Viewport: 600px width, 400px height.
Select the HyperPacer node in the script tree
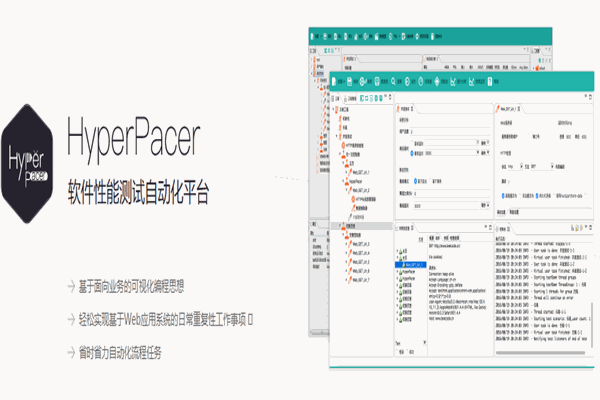[x=355, y=181]
